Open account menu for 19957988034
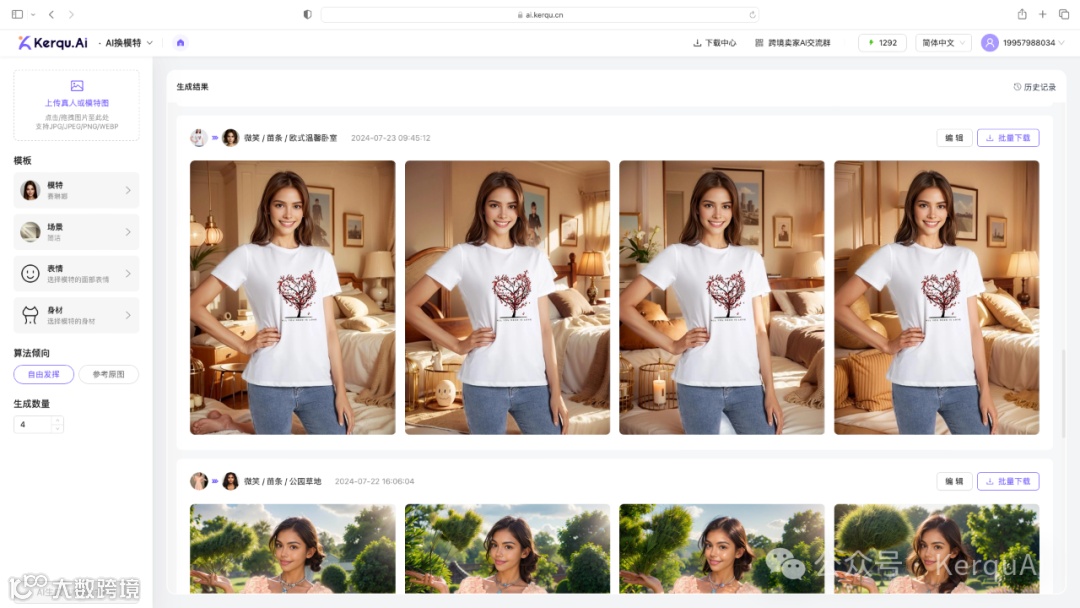 tap(1033, 43)
